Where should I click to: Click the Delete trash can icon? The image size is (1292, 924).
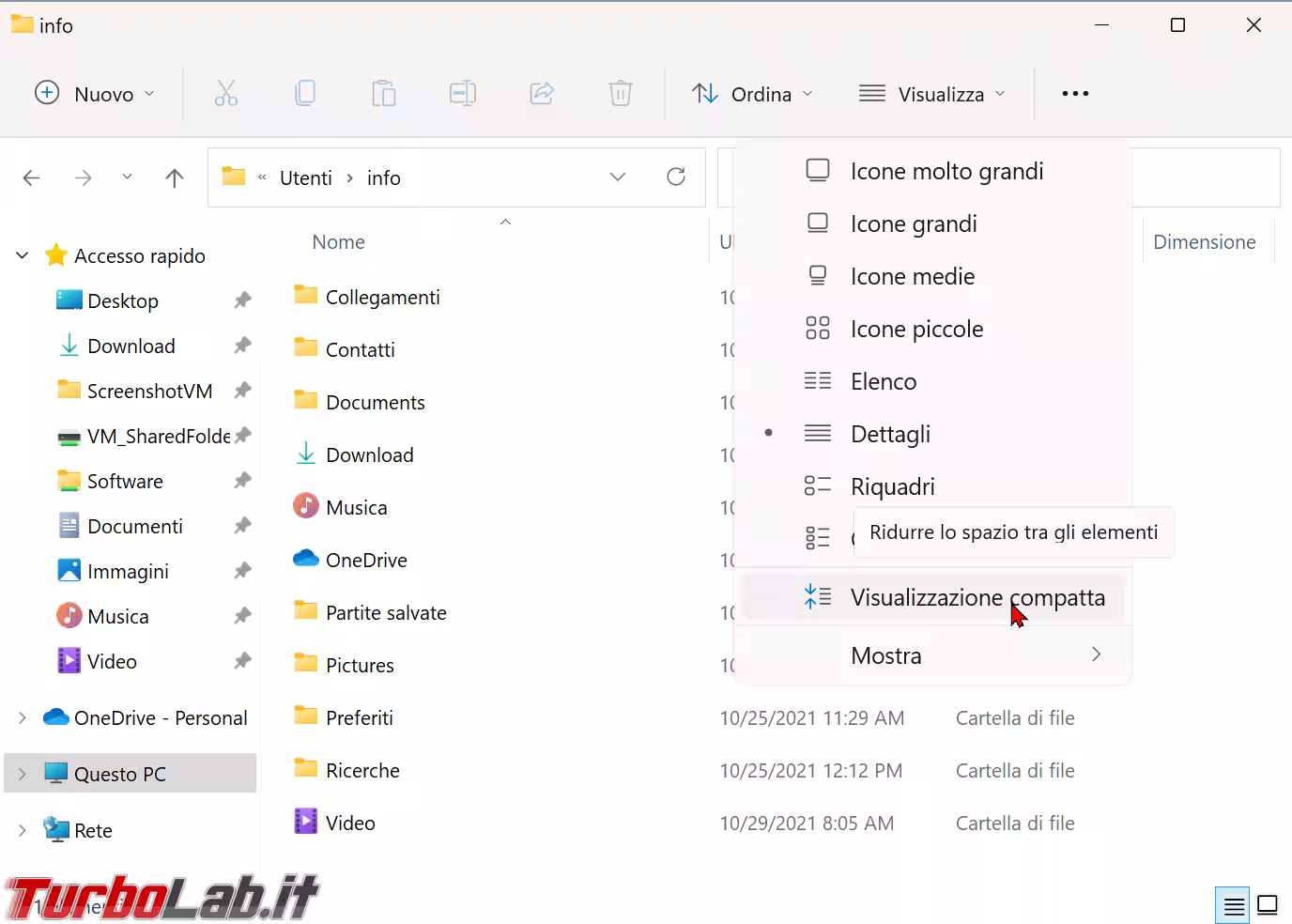tap(621, 94)
